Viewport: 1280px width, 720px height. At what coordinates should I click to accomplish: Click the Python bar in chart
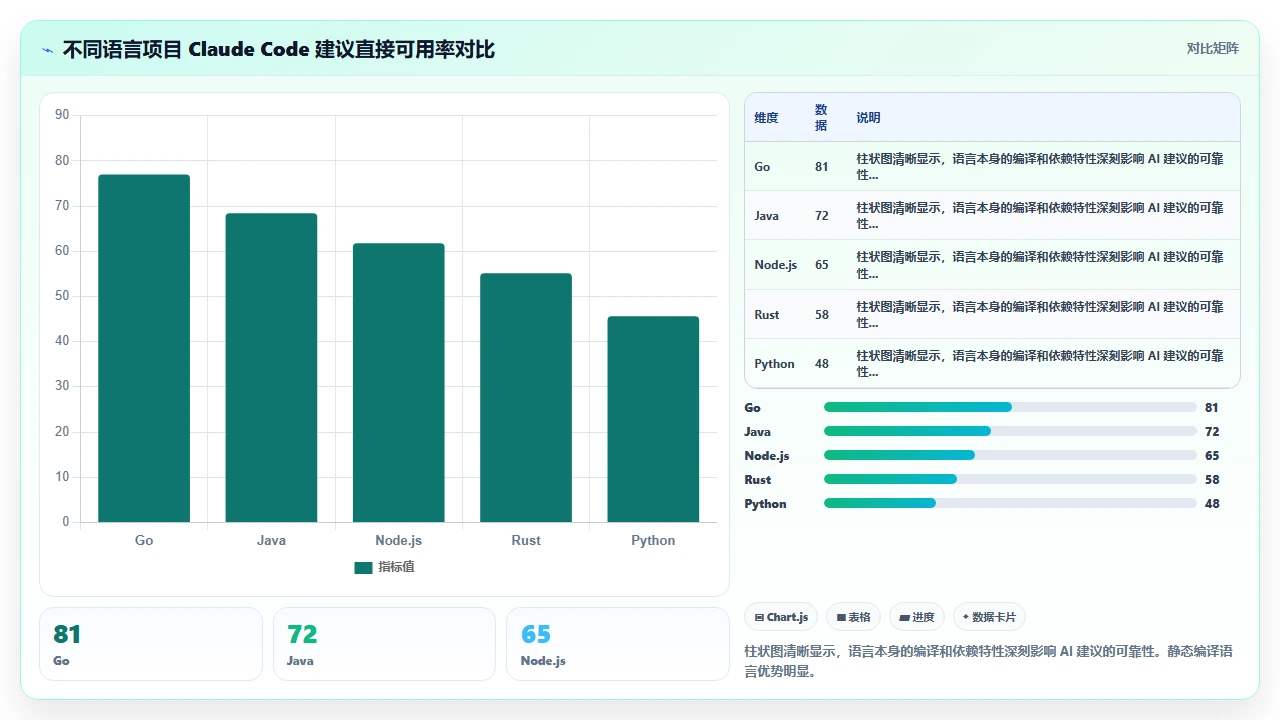tap(653, 419)
